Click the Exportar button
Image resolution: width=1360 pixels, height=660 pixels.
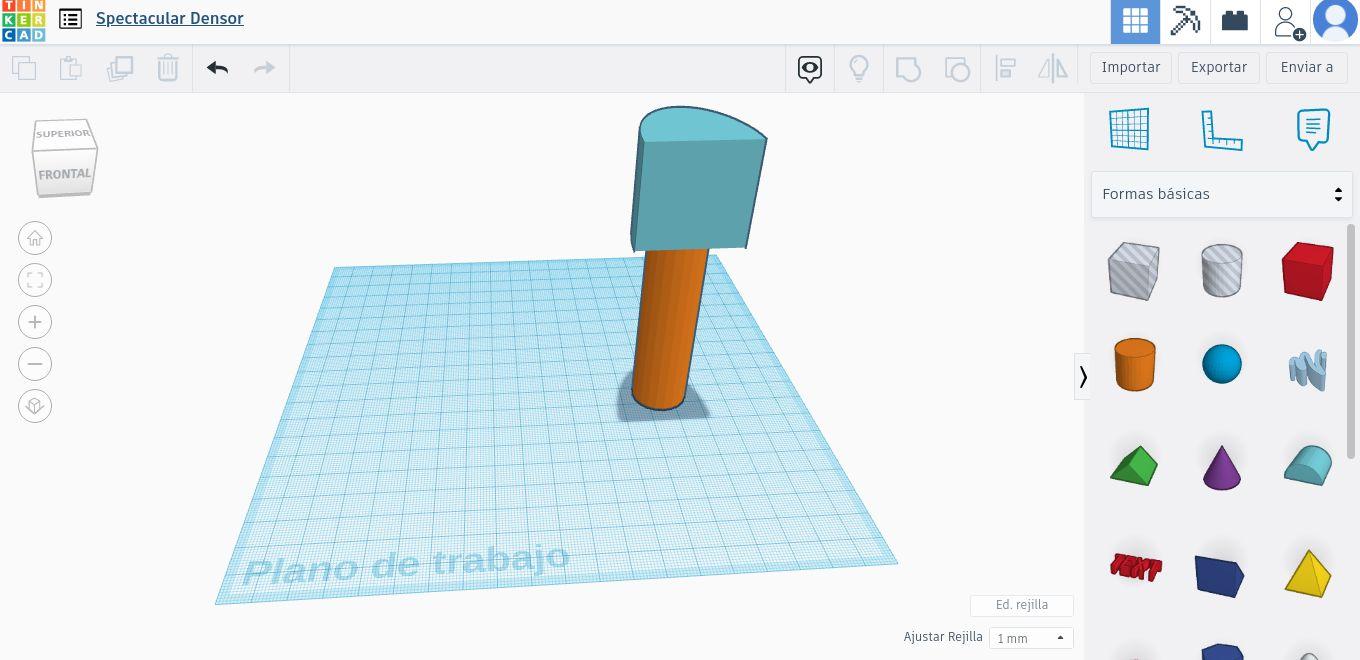pyautogui.click(x=1219, y=67)
